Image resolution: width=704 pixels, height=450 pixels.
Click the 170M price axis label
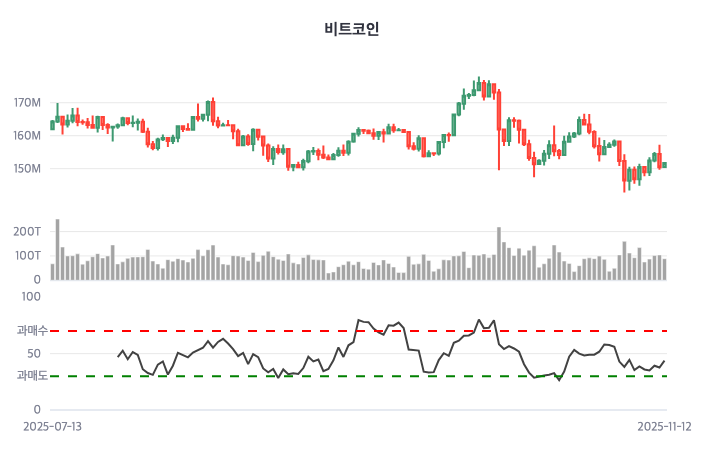27,103
